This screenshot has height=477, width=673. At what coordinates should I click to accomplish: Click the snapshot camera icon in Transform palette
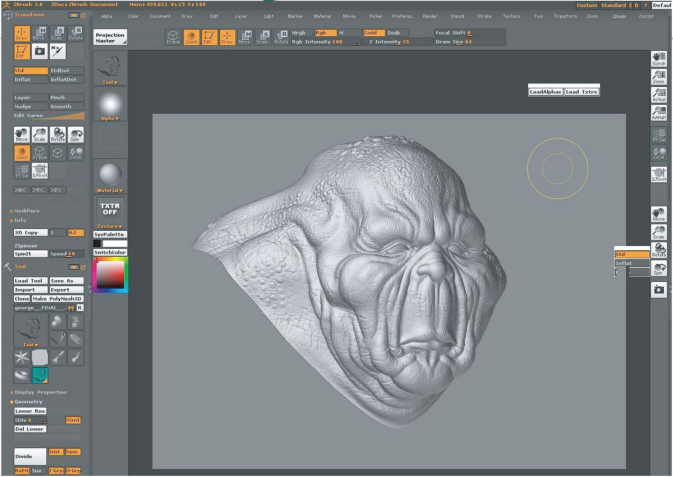39,50
